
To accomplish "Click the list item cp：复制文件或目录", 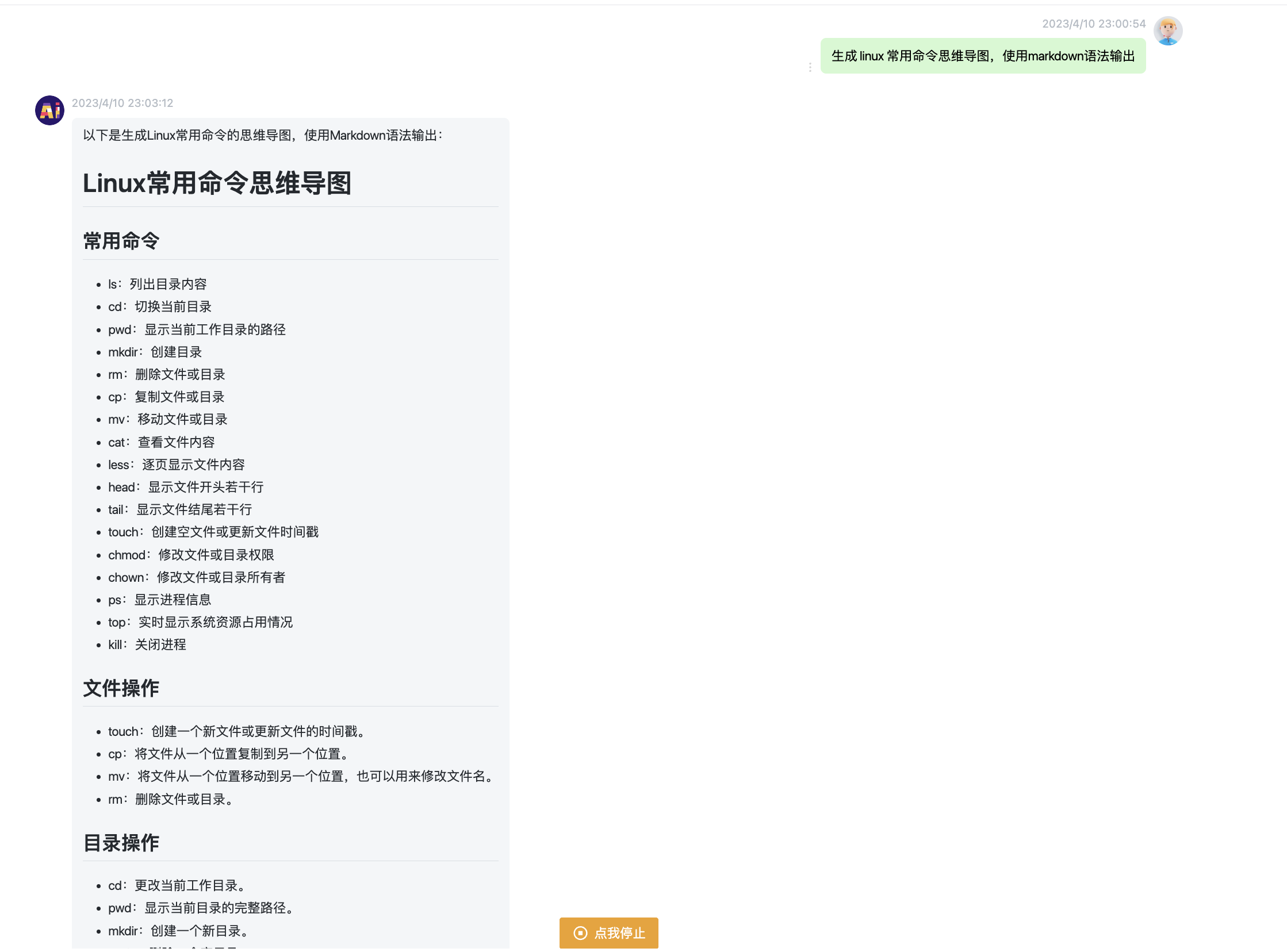I will tap(166, 397).
